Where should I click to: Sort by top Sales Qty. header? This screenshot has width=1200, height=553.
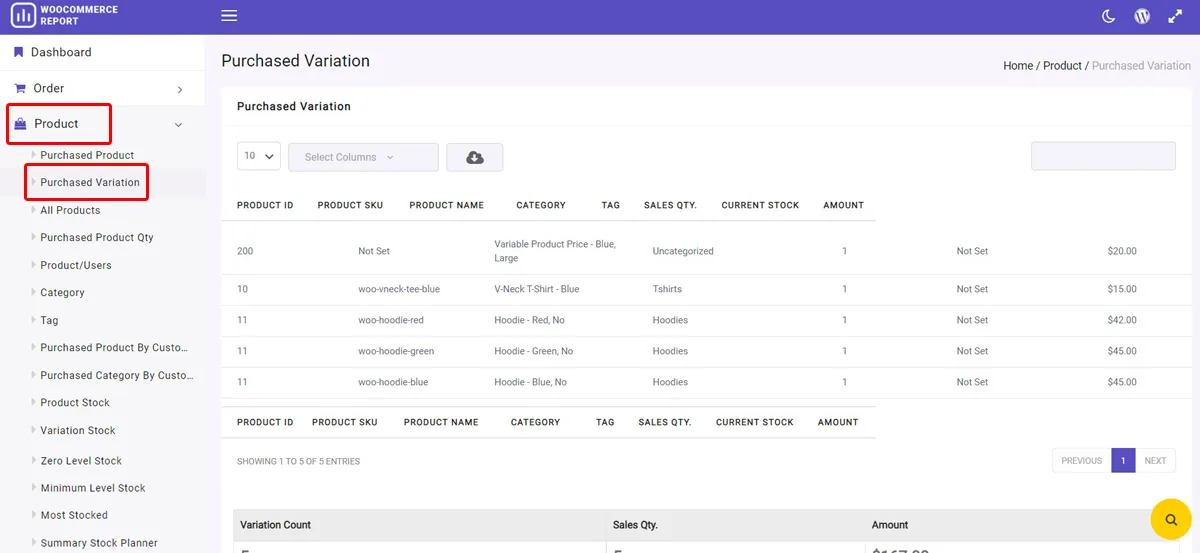[670, 205]
